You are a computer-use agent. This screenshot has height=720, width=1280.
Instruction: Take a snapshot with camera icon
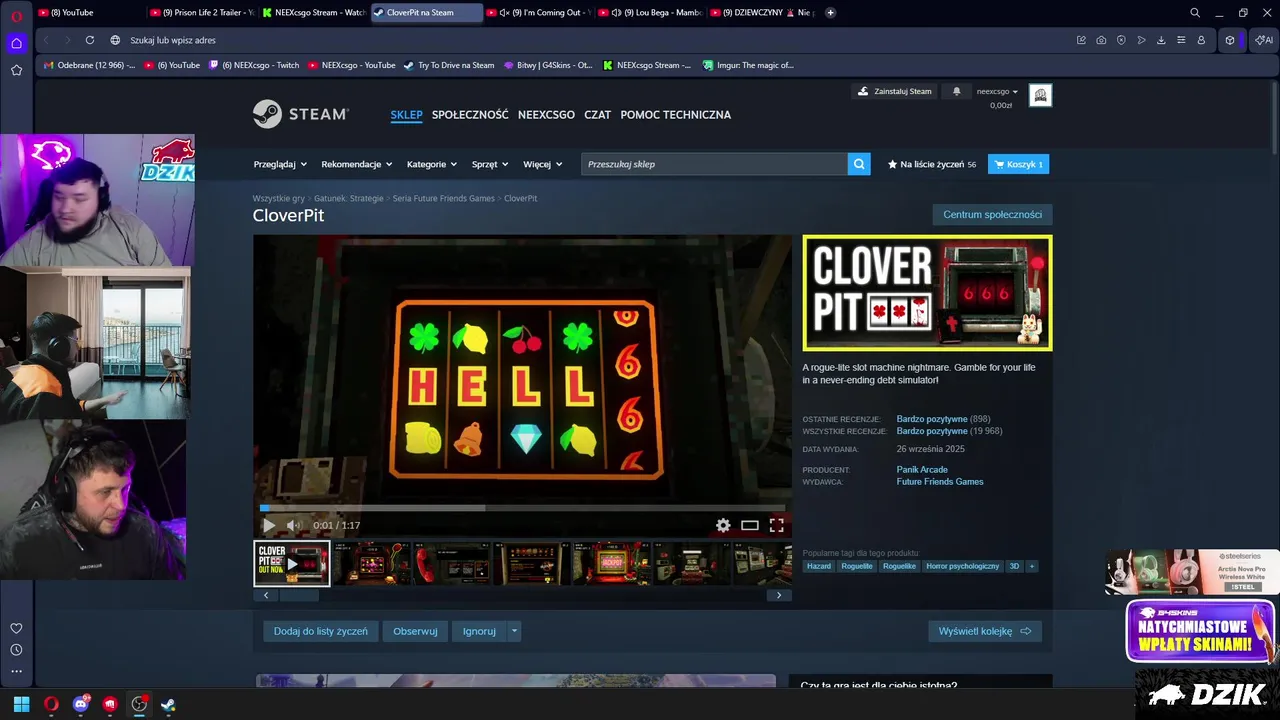pos(1101,40)
